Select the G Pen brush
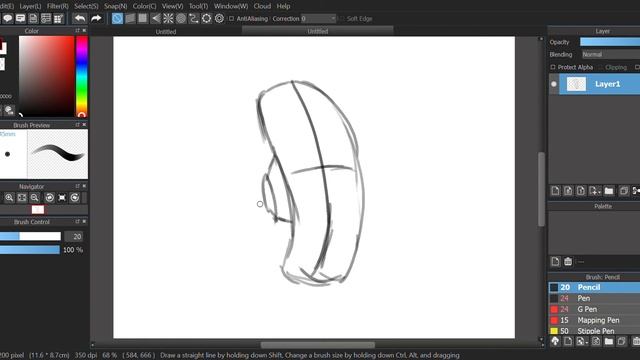Viewport: 640px width, 360px height. (594, 309)
